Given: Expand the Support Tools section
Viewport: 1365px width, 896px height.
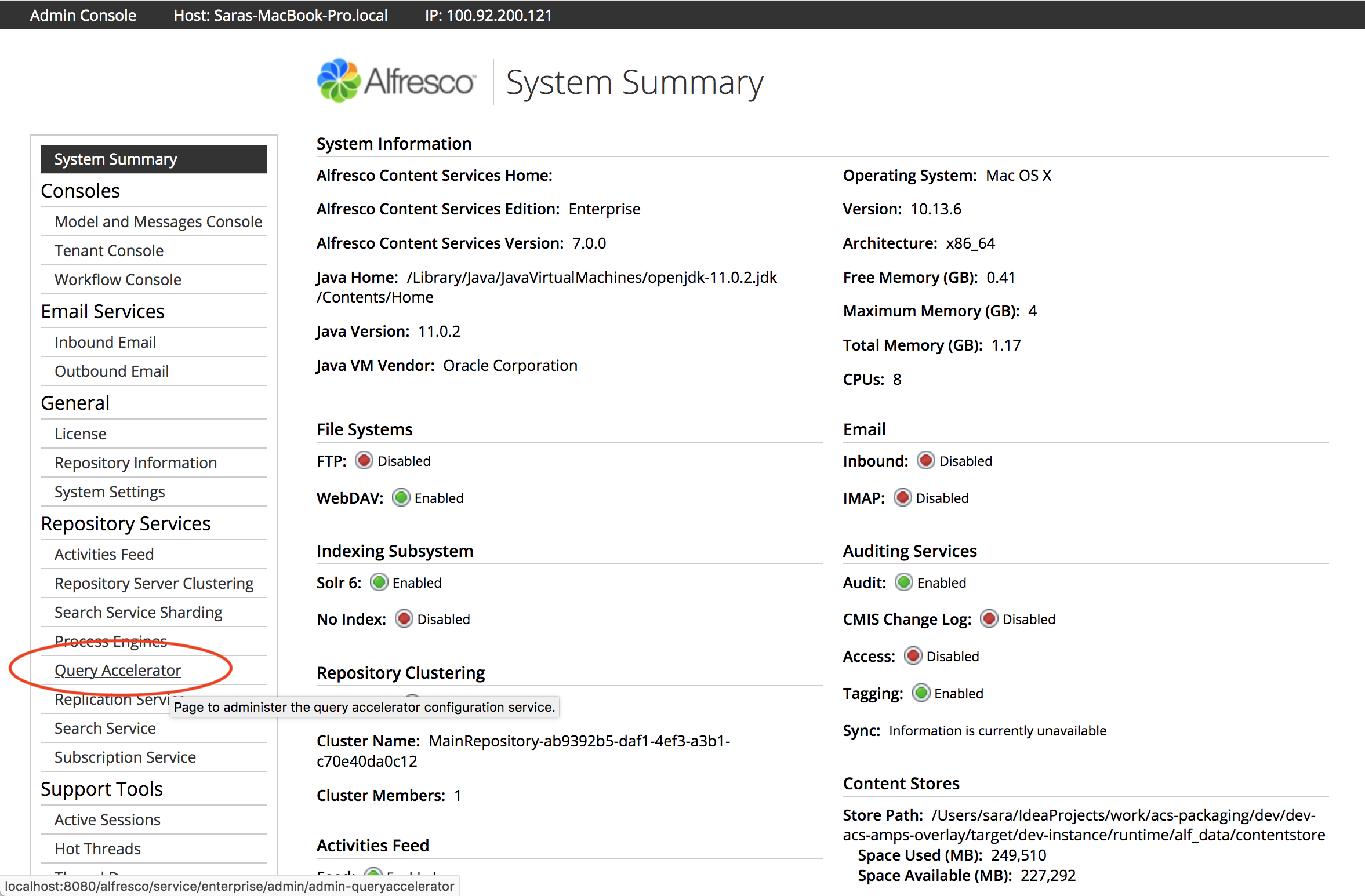Looking at the screenshot, I should pyautogui.click(x=101, y=788).
